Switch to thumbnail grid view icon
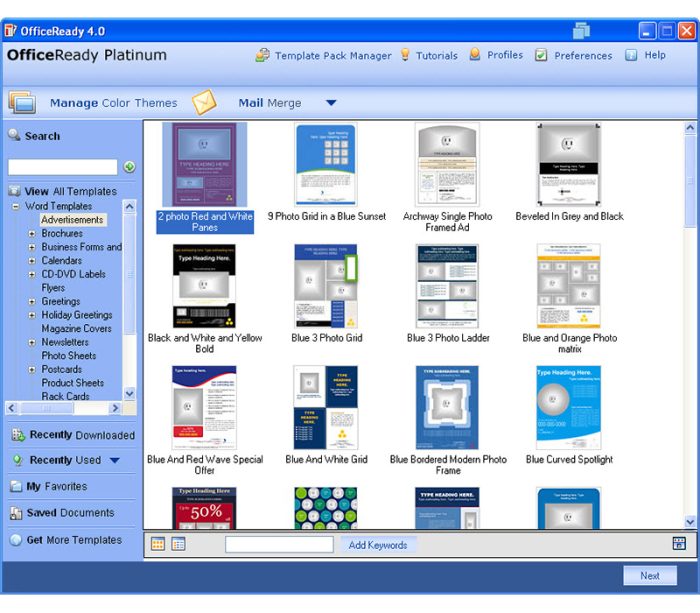 pyautogui.click(x=158, y=544)
